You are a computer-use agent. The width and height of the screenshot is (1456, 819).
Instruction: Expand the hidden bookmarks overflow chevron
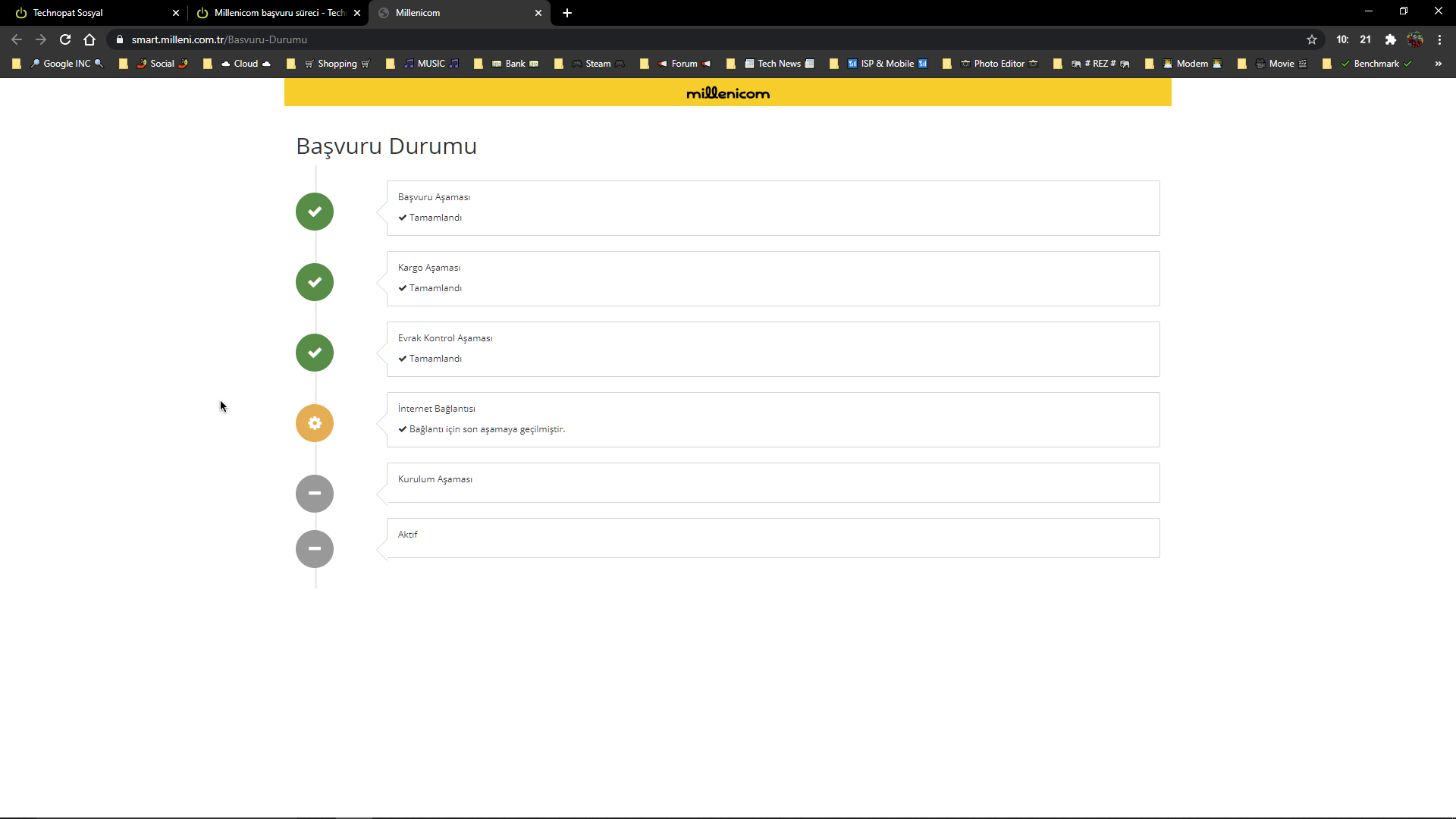click(1438, 64)
